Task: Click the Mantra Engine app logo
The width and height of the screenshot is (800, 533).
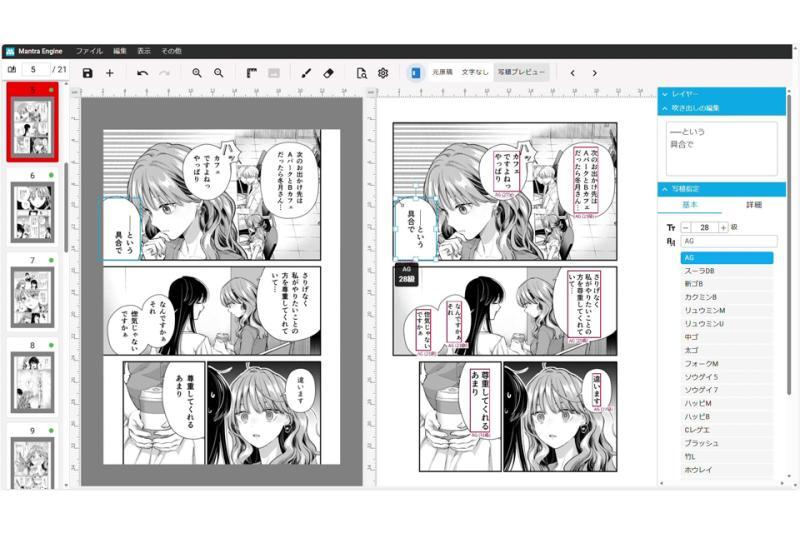Action: 10,51
